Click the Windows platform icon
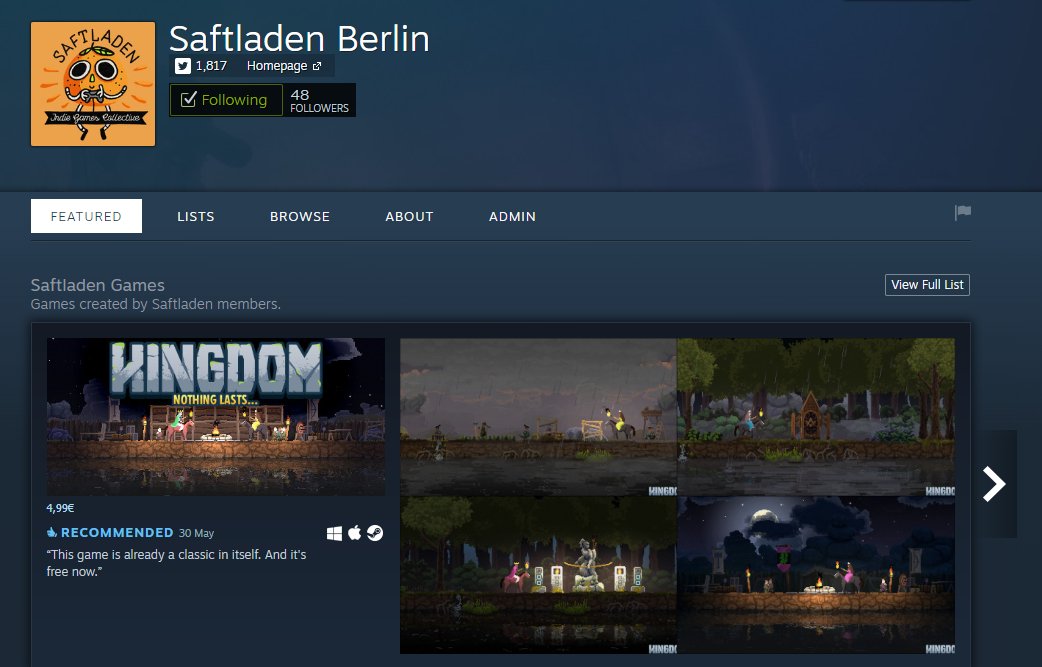The height and width of the screenshot is (667, 1042). point(334,533)
